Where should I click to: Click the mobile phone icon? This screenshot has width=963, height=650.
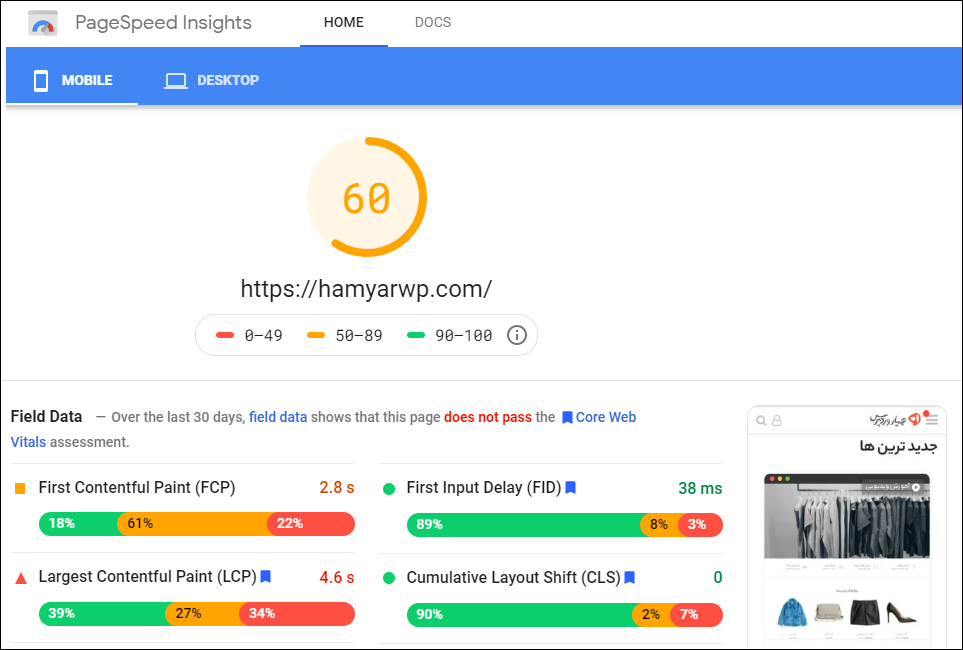(41, 80)
